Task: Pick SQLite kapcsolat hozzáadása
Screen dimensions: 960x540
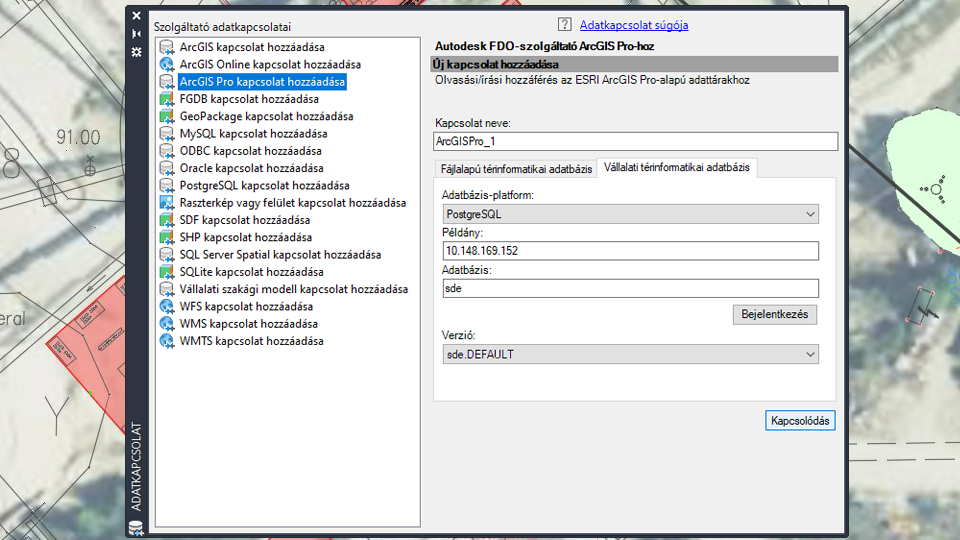Action: [x=252, y=272]
